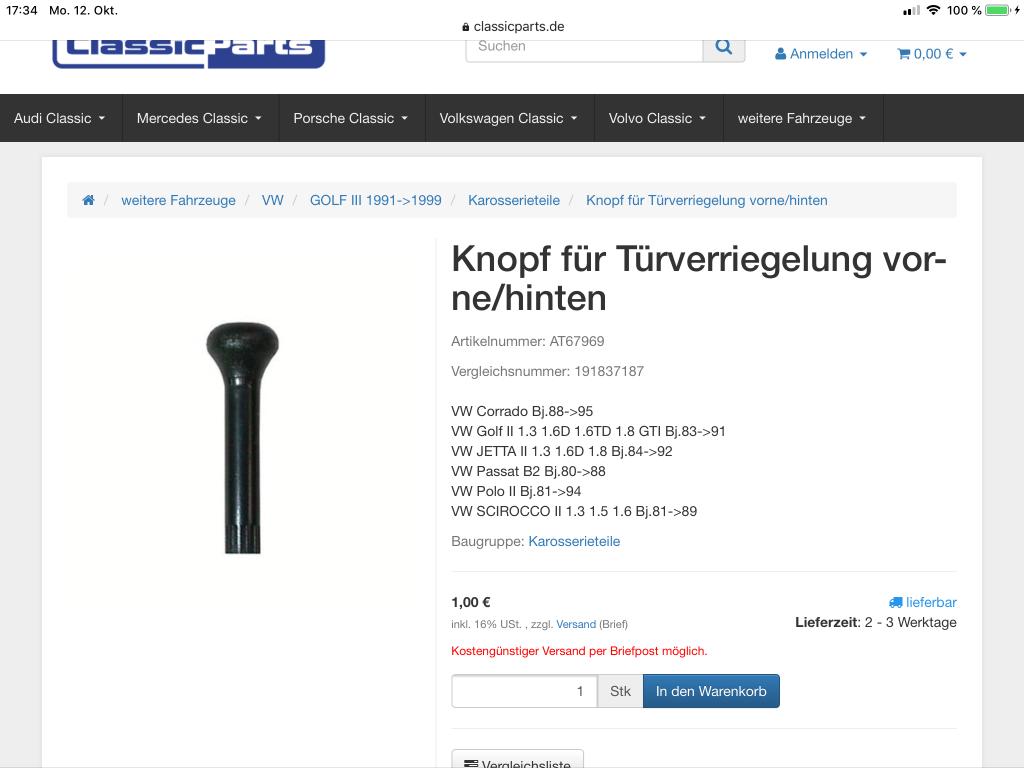The width and height of the screenshot is (1024, 768).
Task: Open the Porsche Classic dropdown
Action: pyautogui.click(x=351, y=118)
